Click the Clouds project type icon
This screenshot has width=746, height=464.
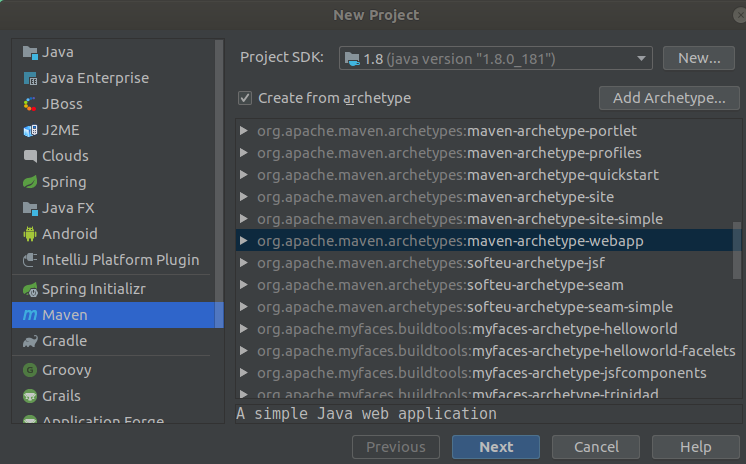(30, 156)
